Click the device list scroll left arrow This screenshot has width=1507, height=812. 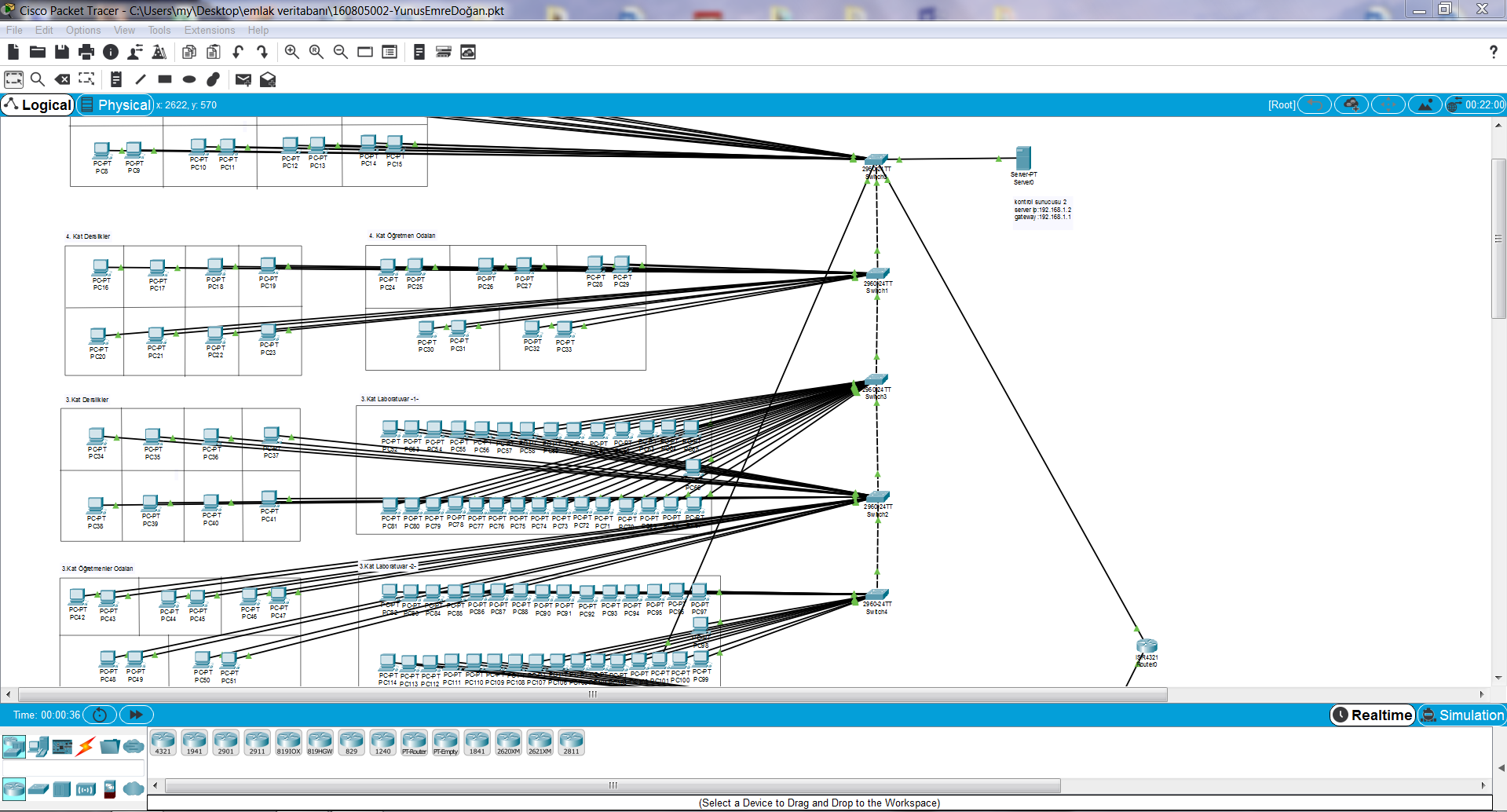(155, 785)
